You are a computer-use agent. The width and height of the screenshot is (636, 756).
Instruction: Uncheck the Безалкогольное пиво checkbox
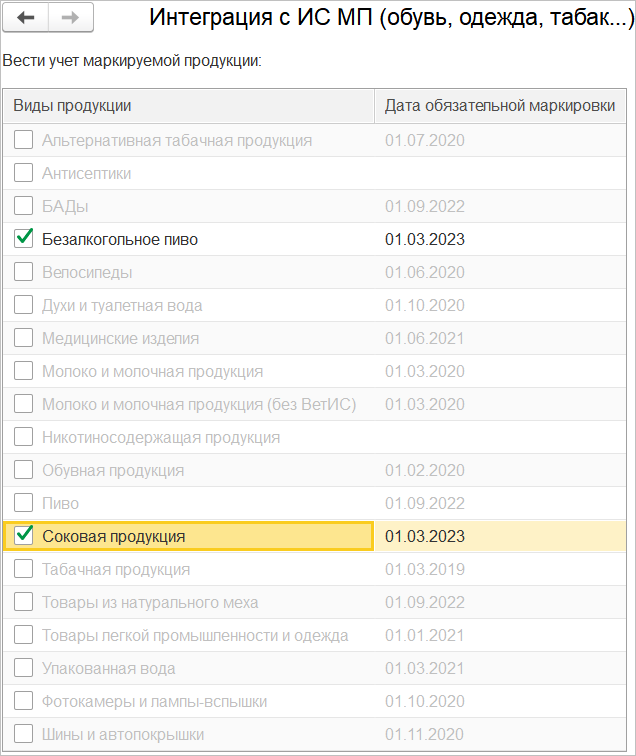[x=24, y=239]
